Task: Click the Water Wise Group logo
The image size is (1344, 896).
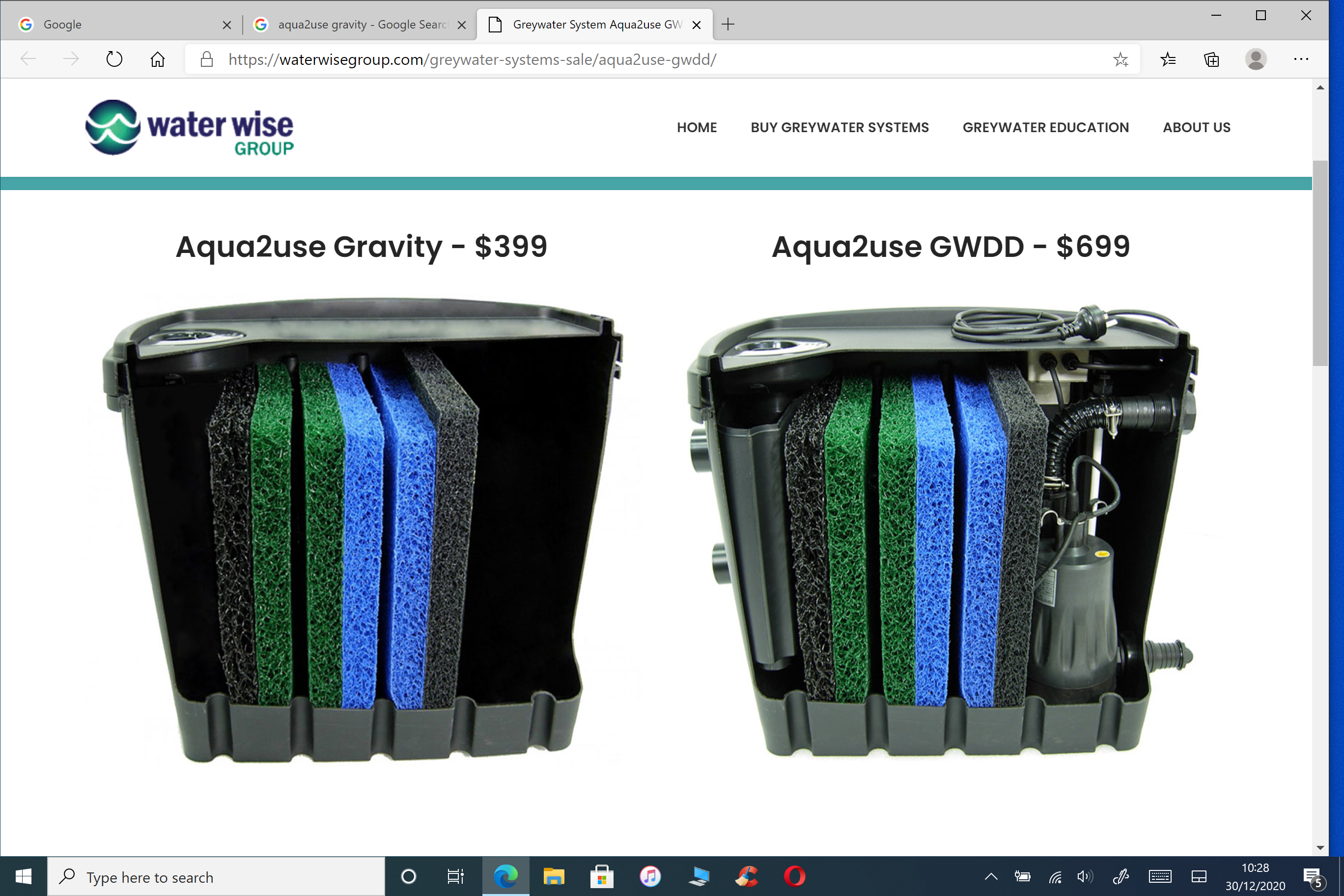Action: tap(189, 127)
